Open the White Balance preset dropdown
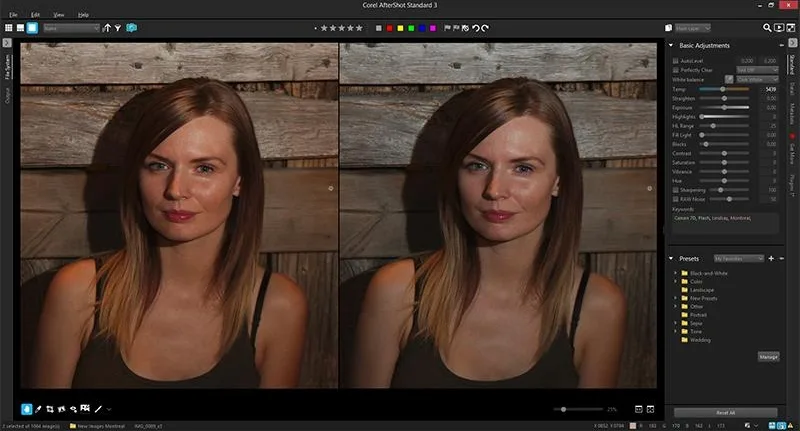800x431 pixels. tap(757, 80)
